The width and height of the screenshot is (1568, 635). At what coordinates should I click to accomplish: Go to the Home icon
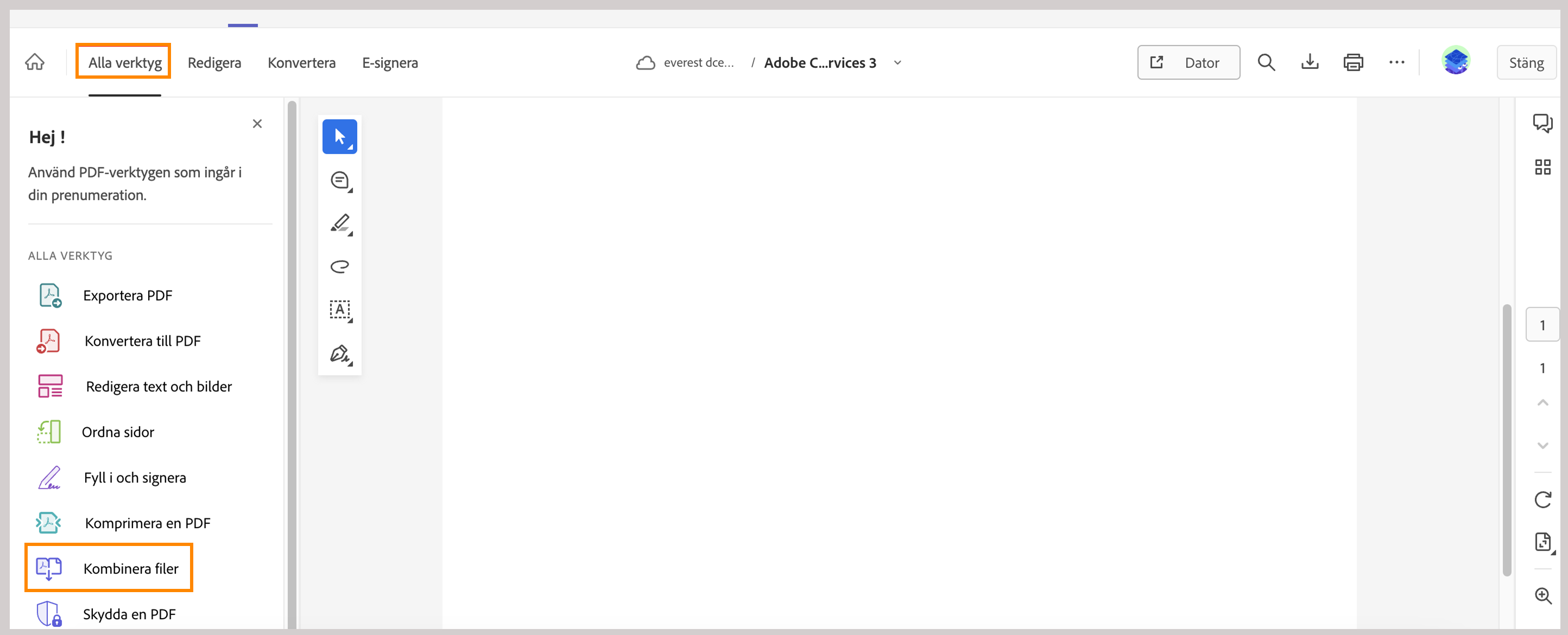pos(35,62)
